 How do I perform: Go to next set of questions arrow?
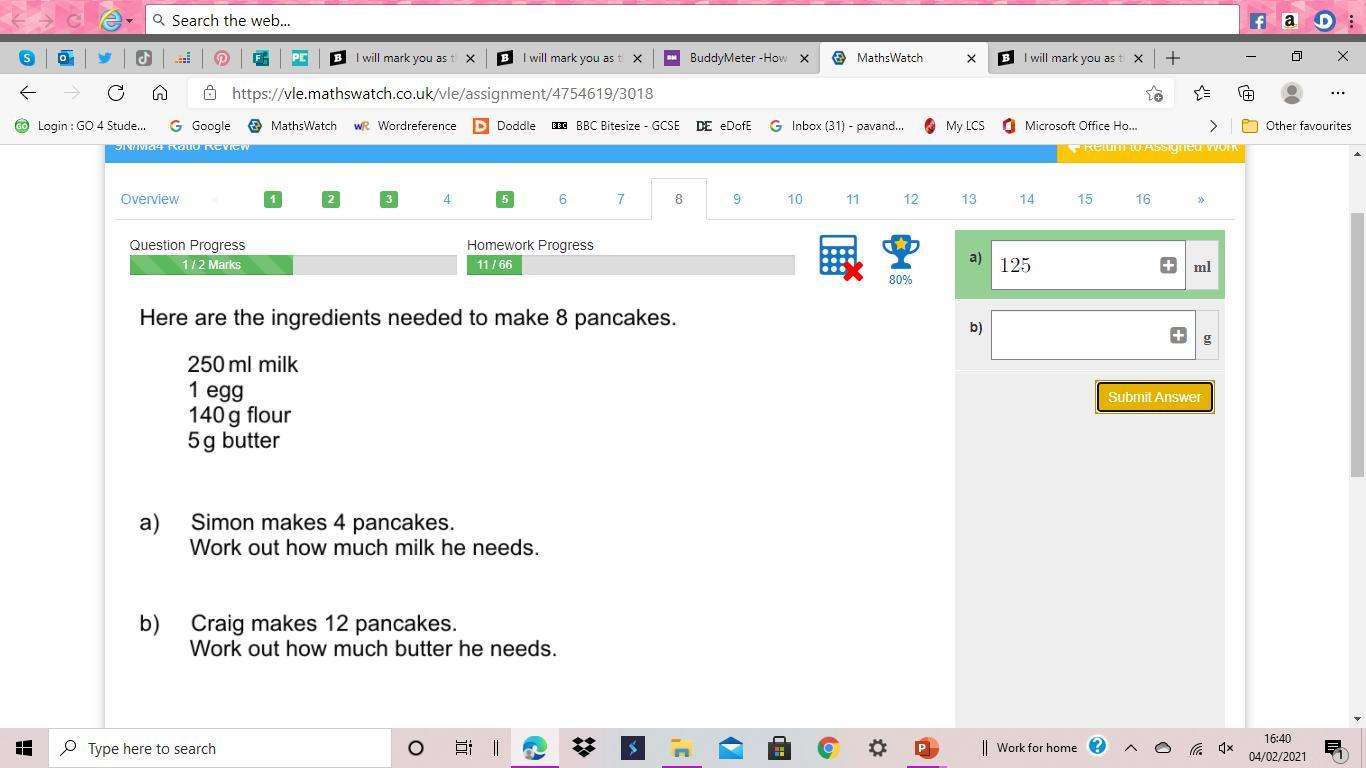pos(1200,199)
